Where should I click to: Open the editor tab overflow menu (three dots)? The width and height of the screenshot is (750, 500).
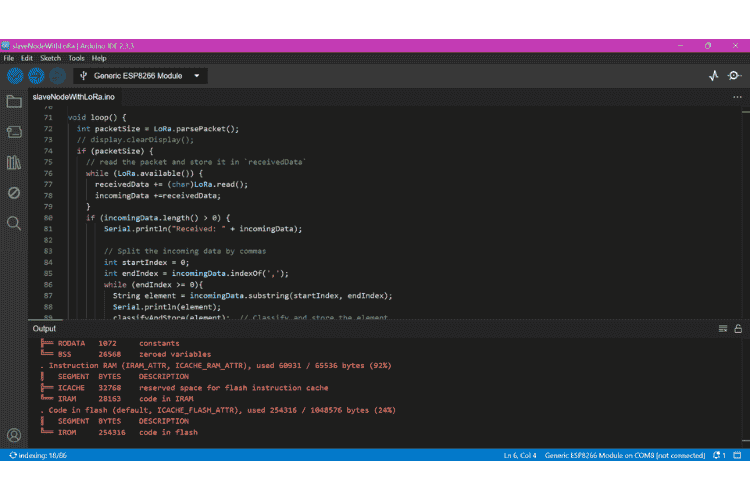738,97
